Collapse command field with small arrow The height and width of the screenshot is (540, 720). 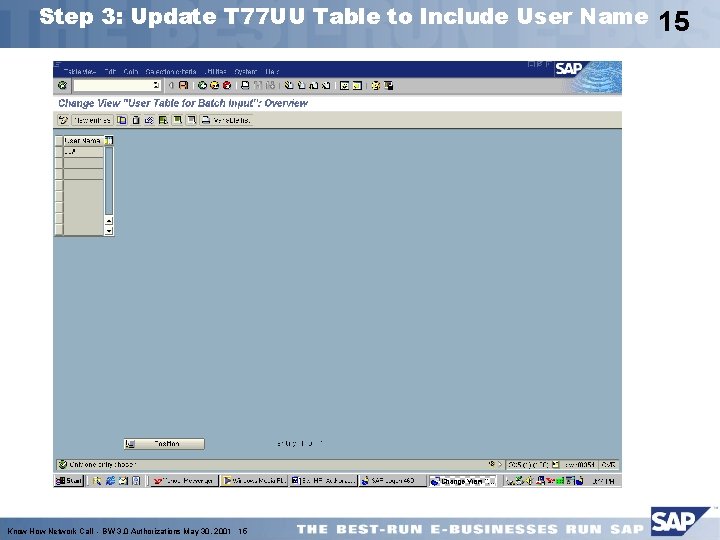[x=171, y=85]
